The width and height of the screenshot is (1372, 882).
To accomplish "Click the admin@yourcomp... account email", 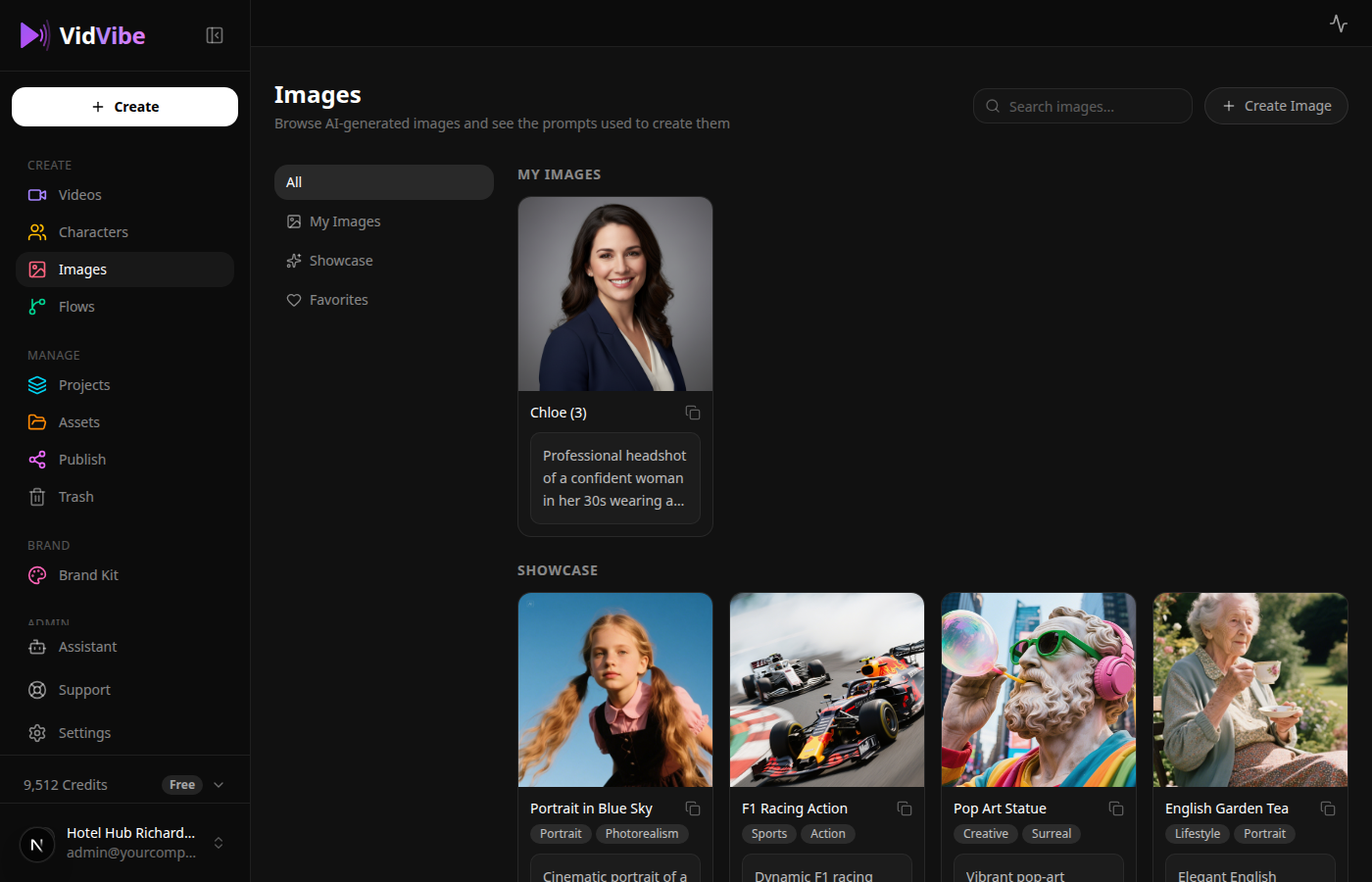I will pyautogui.click(x=131, y=853).
